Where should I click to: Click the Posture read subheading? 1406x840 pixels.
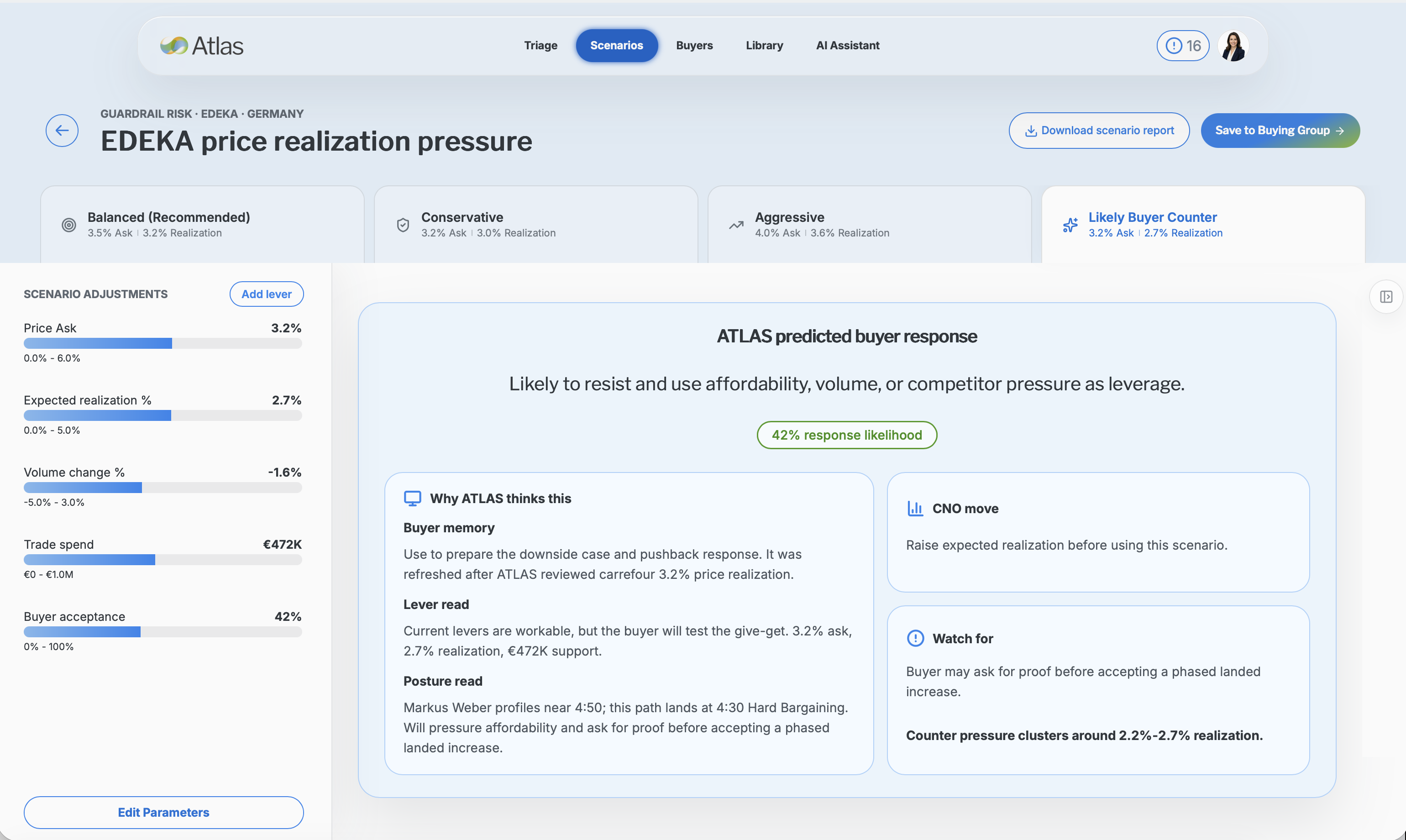click(x=443, y=682)
